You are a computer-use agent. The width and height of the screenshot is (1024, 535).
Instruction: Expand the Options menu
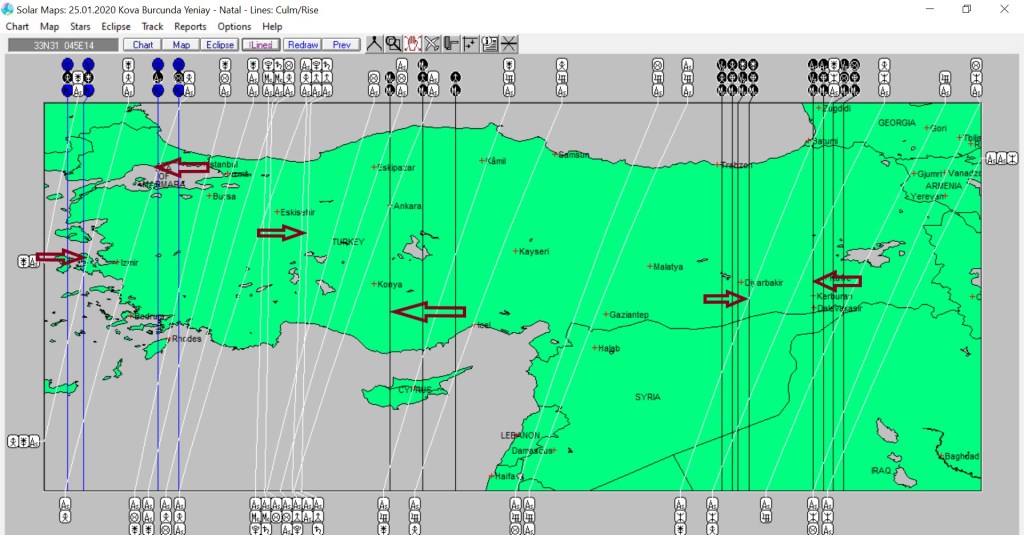(234, 27)
